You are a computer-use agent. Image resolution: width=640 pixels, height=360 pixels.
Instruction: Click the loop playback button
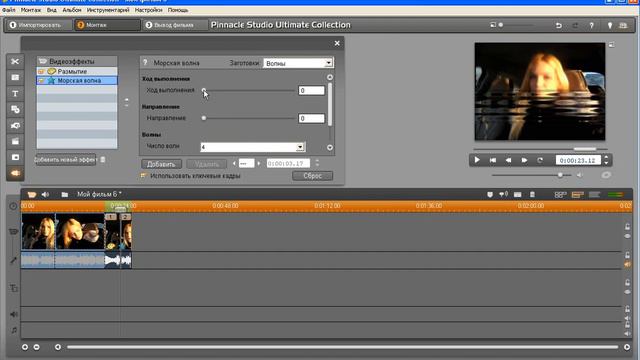click(540, 160)
